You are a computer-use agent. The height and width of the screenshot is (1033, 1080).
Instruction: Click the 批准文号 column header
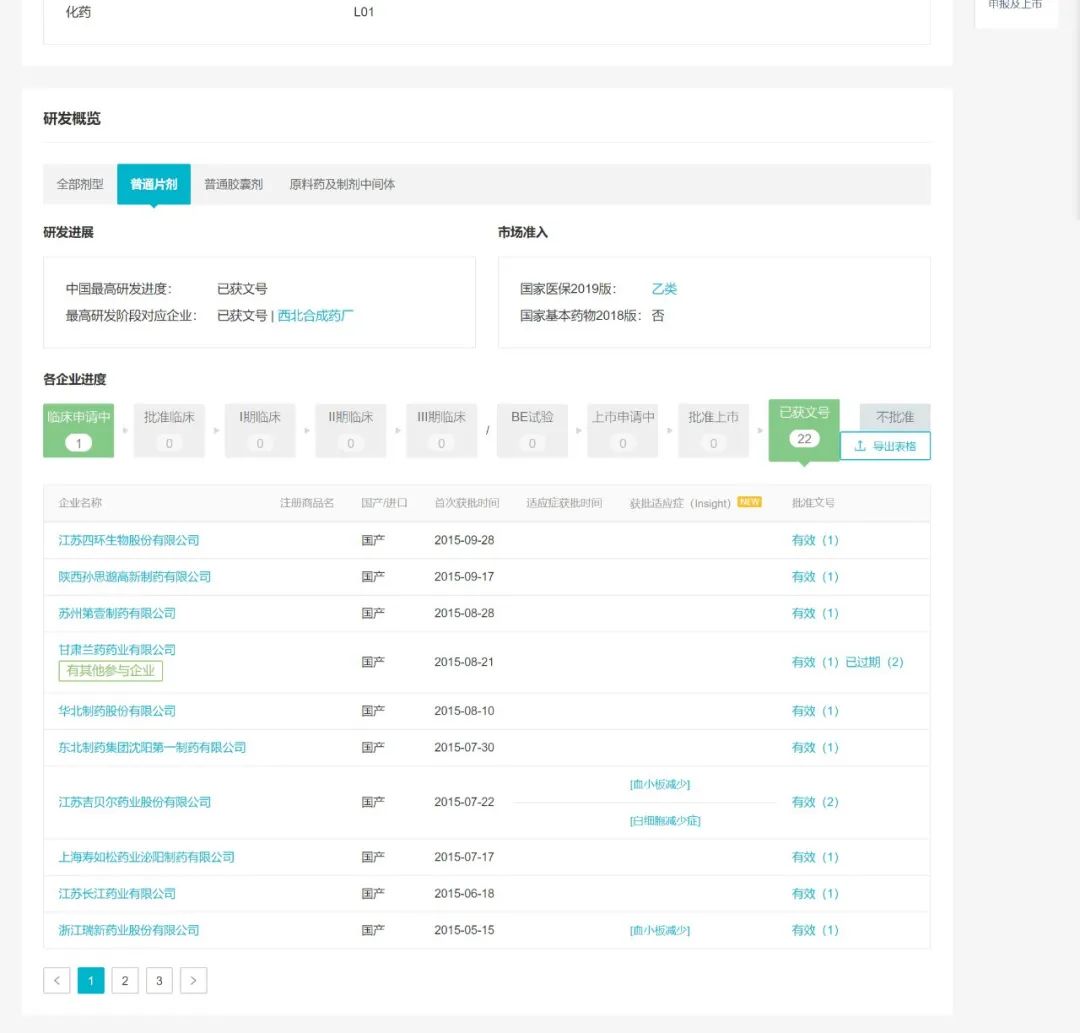point(813,503)
